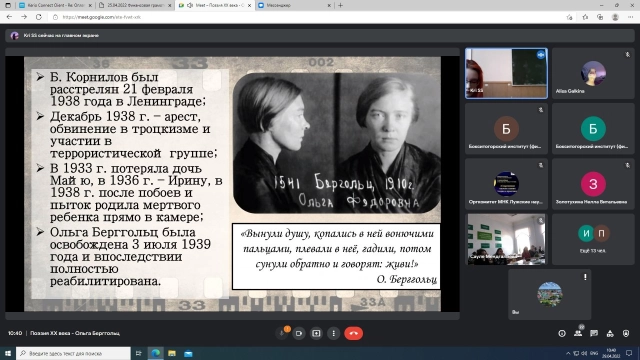Open the chat messages panel
The width and height of the screenshot is (640, 360).
point(594,333)
